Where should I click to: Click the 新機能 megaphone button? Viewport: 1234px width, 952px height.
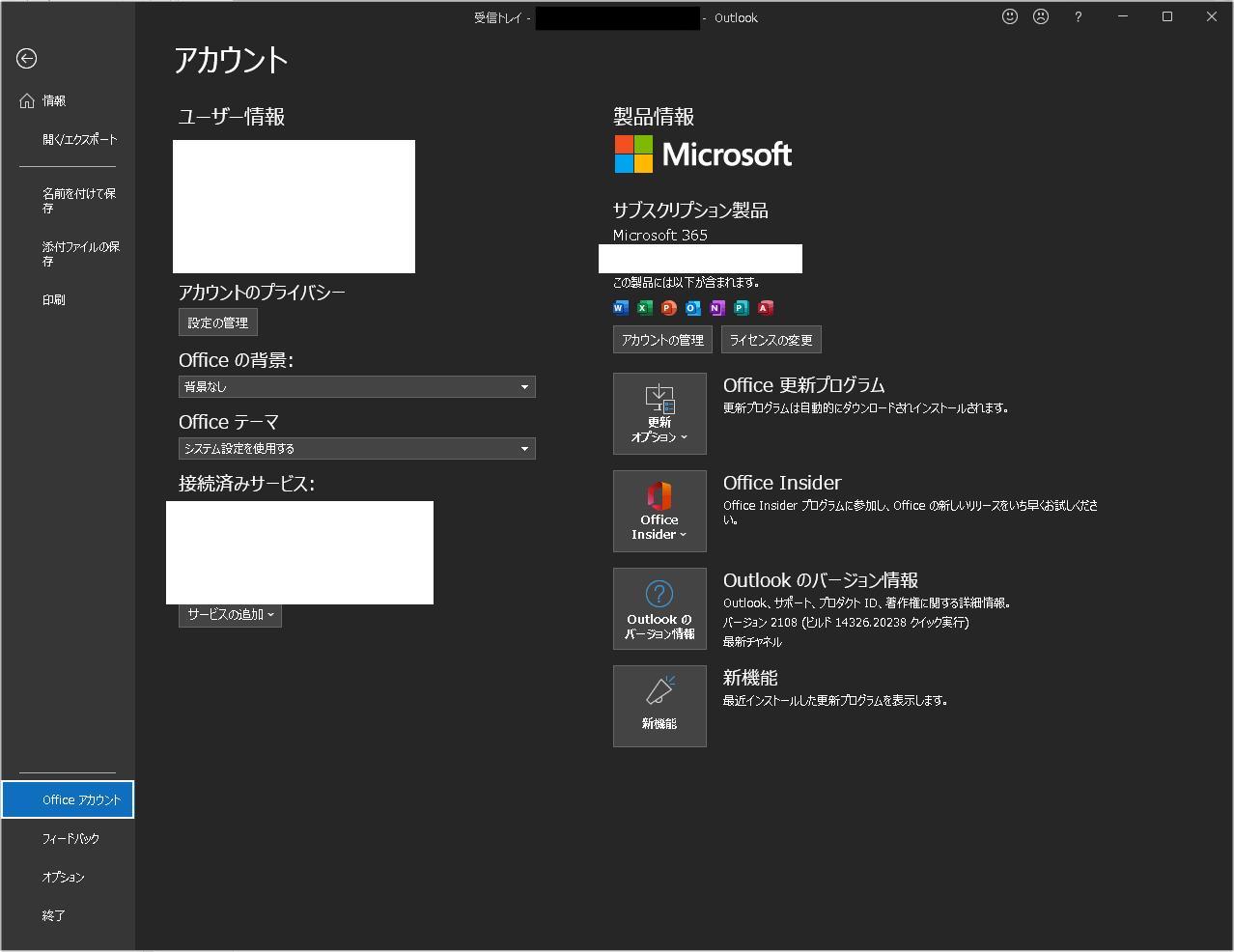pyautogui.click(x=659, y=706)
